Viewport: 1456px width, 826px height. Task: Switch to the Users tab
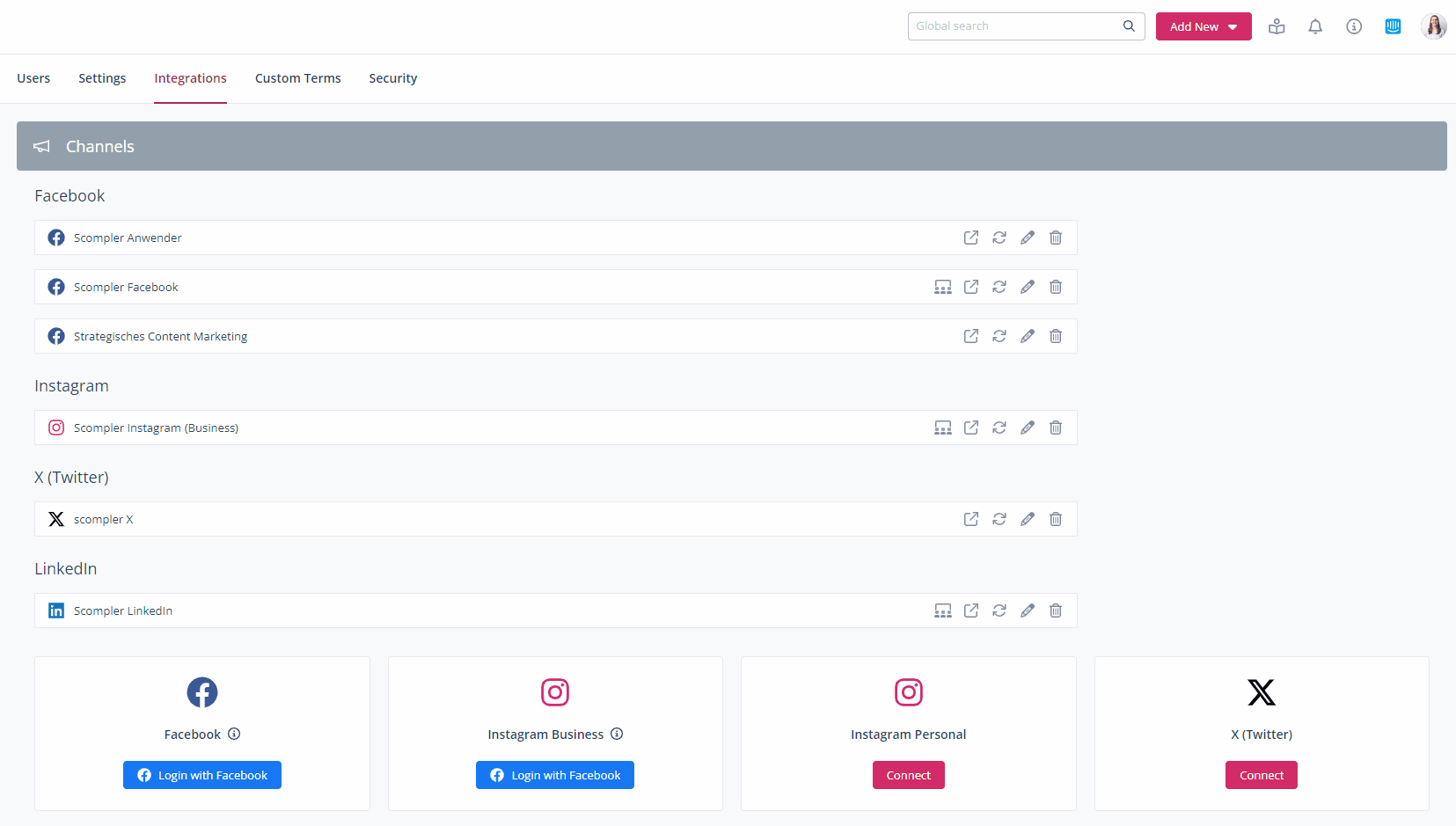[x=33, y=78]
